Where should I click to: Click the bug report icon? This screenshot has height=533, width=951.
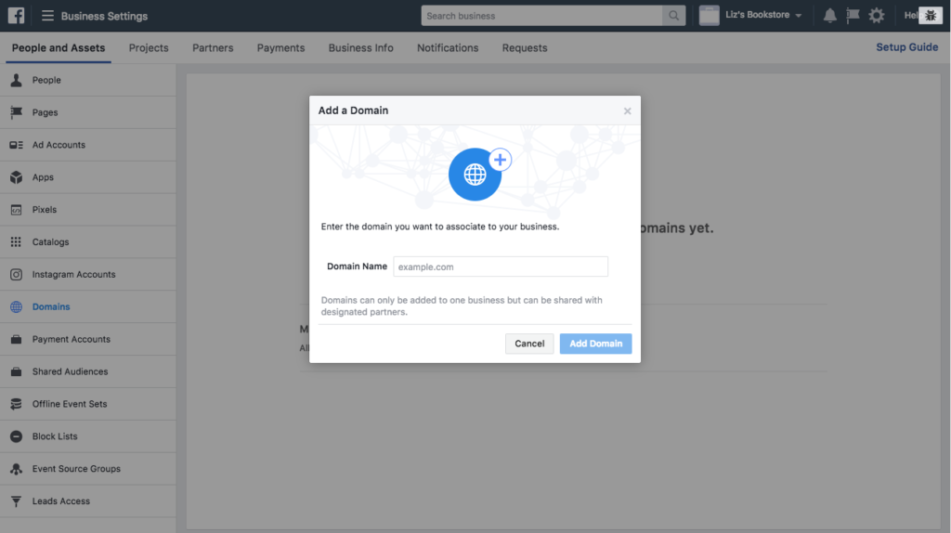(930, 16)
